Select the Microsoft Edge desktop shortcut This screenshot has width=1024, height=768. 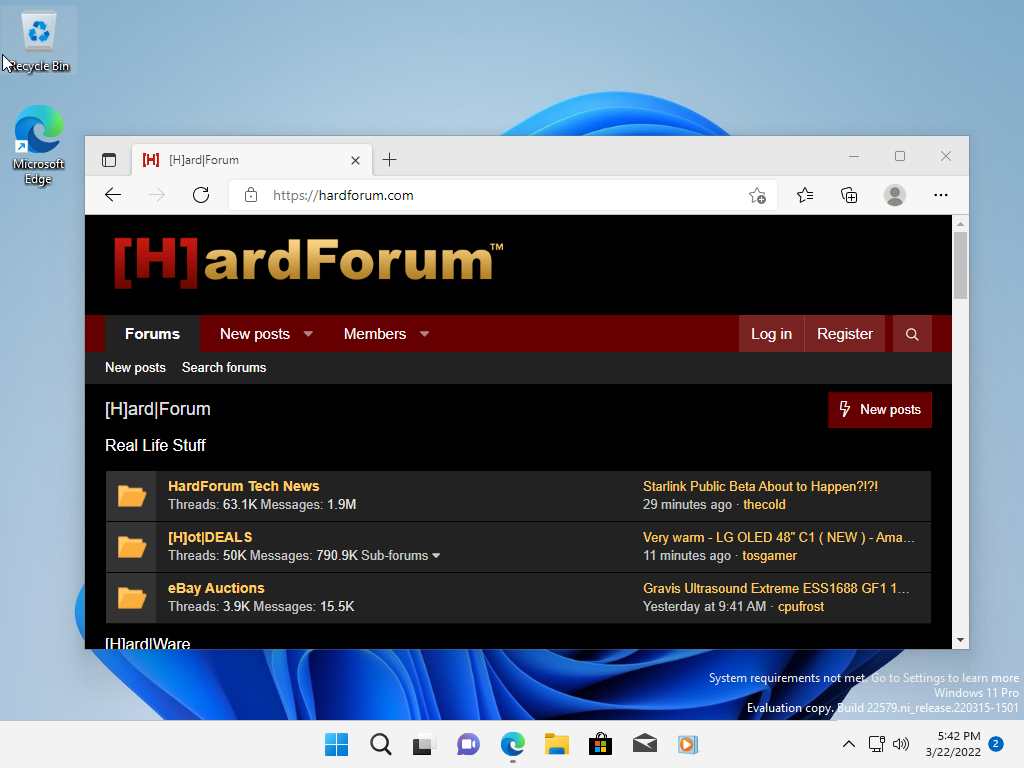(x=39, y=145)
